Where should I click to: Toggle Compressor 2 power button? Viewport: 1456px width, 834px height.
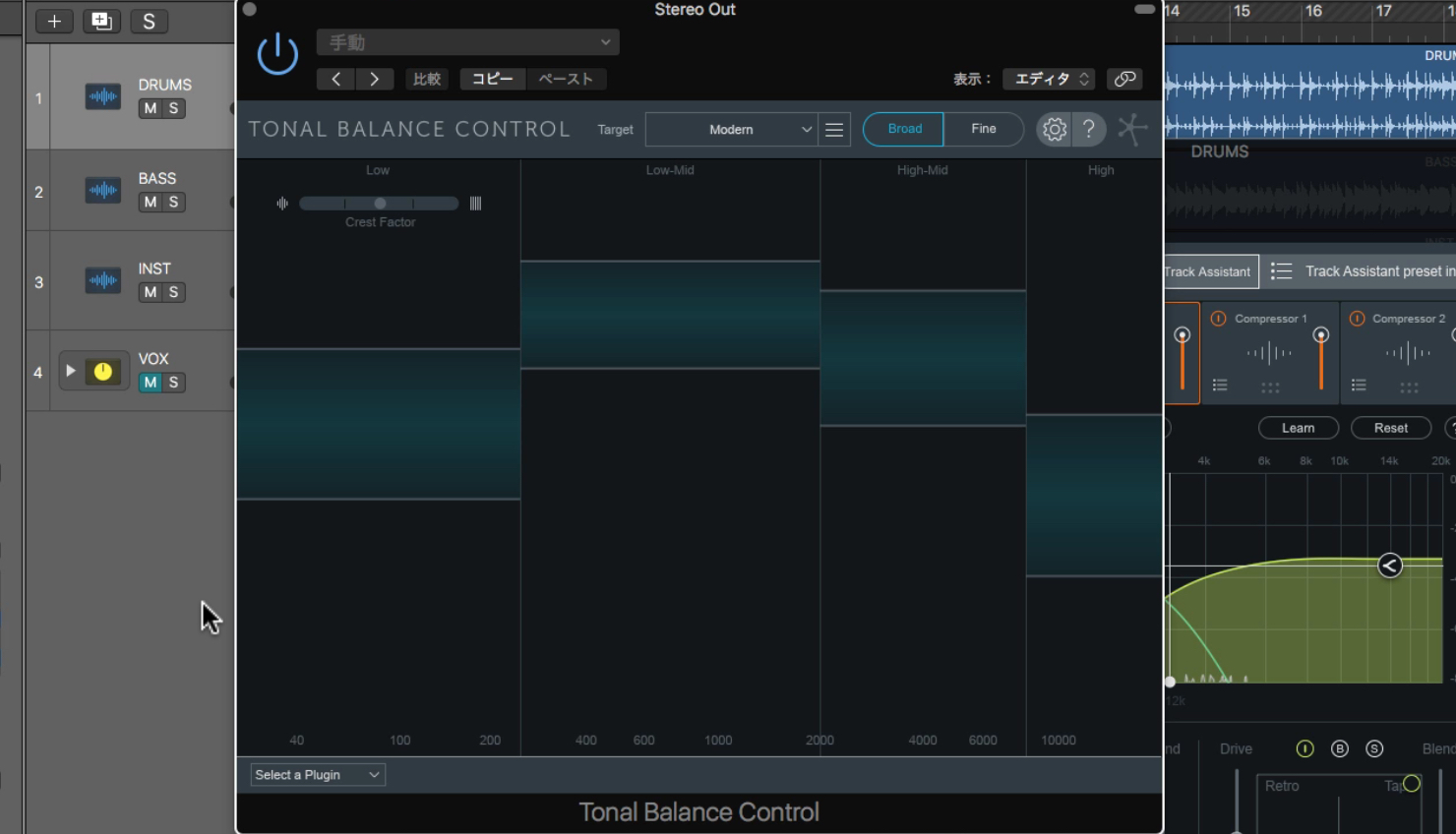point(1357,319)
